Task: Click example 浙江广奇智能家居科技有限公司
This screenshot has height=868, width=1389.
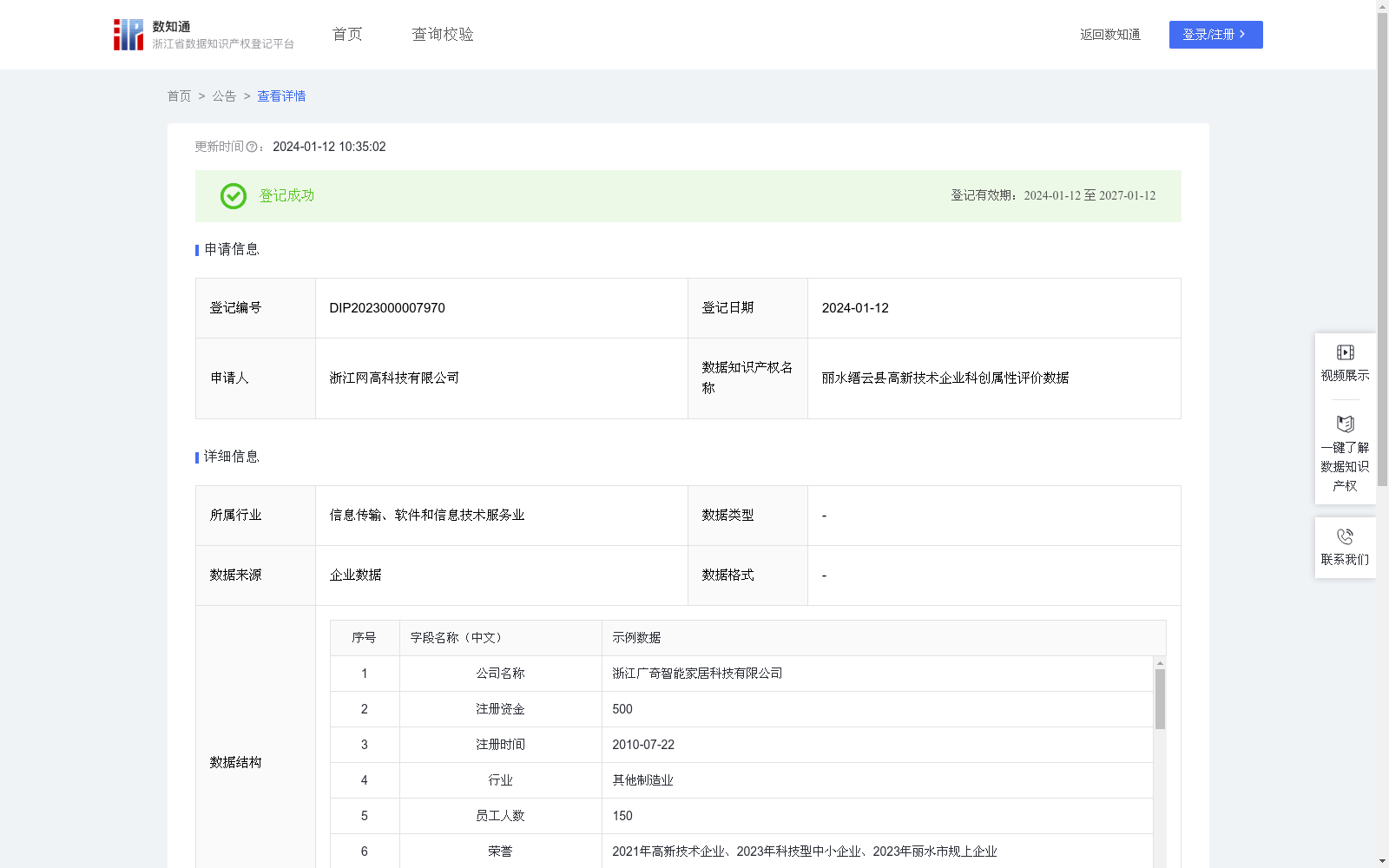Action: 697,674
